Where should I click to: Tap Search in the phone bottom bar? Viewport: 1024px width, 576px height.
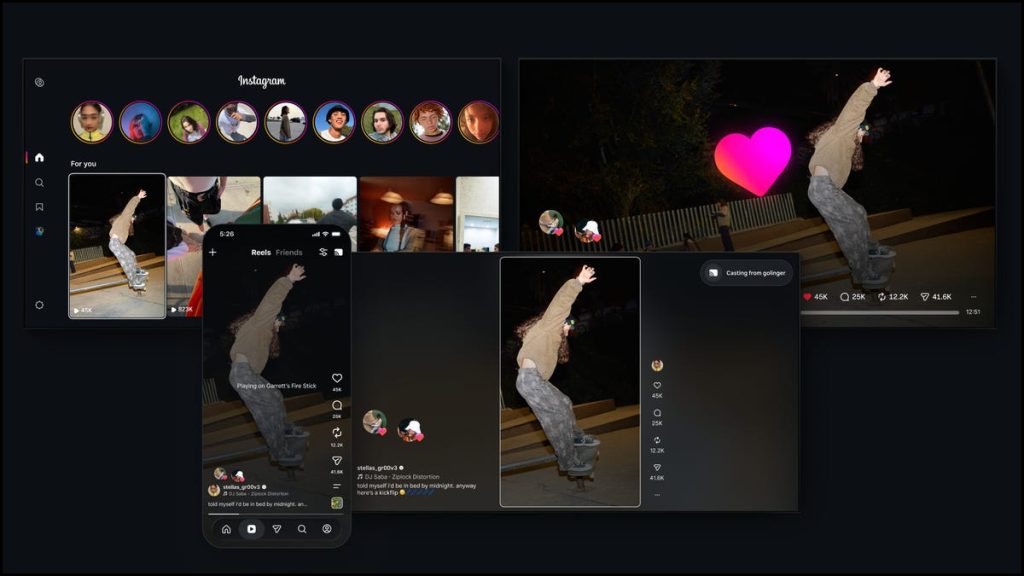tap(302, 529)
